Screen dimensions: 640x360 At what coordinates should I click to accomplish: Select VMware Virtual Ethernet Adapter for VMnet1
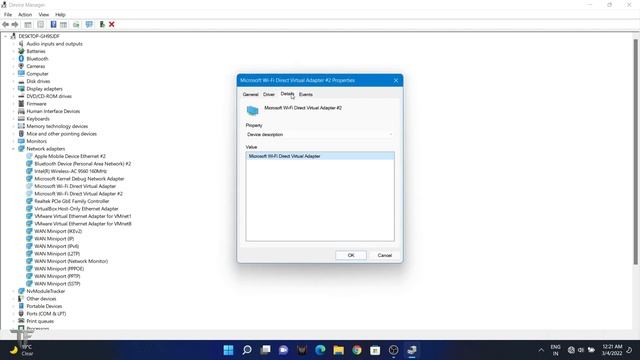83,216
